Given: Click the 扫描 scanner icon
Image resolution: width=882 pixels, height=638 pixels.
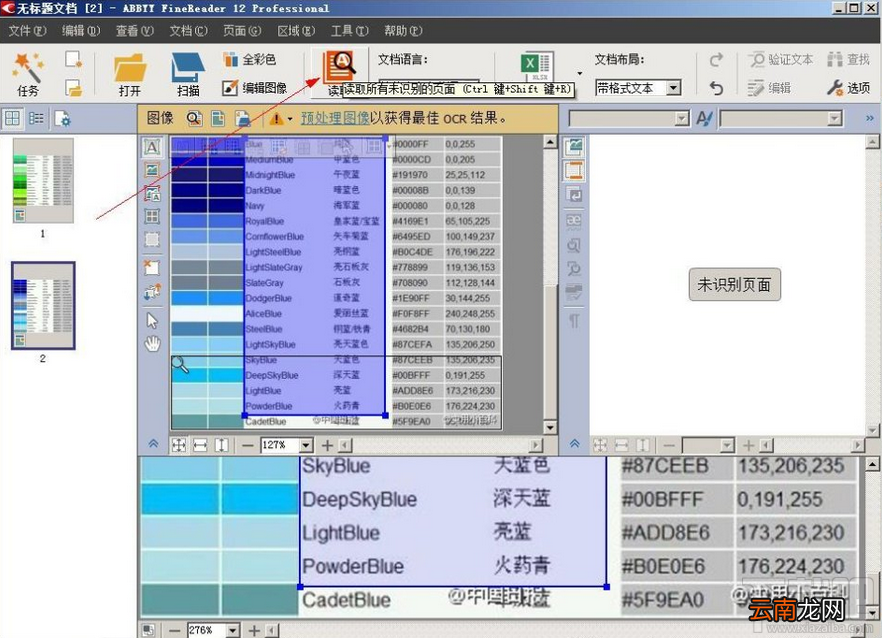Looking at the screenshot, I should coord(188,74).
